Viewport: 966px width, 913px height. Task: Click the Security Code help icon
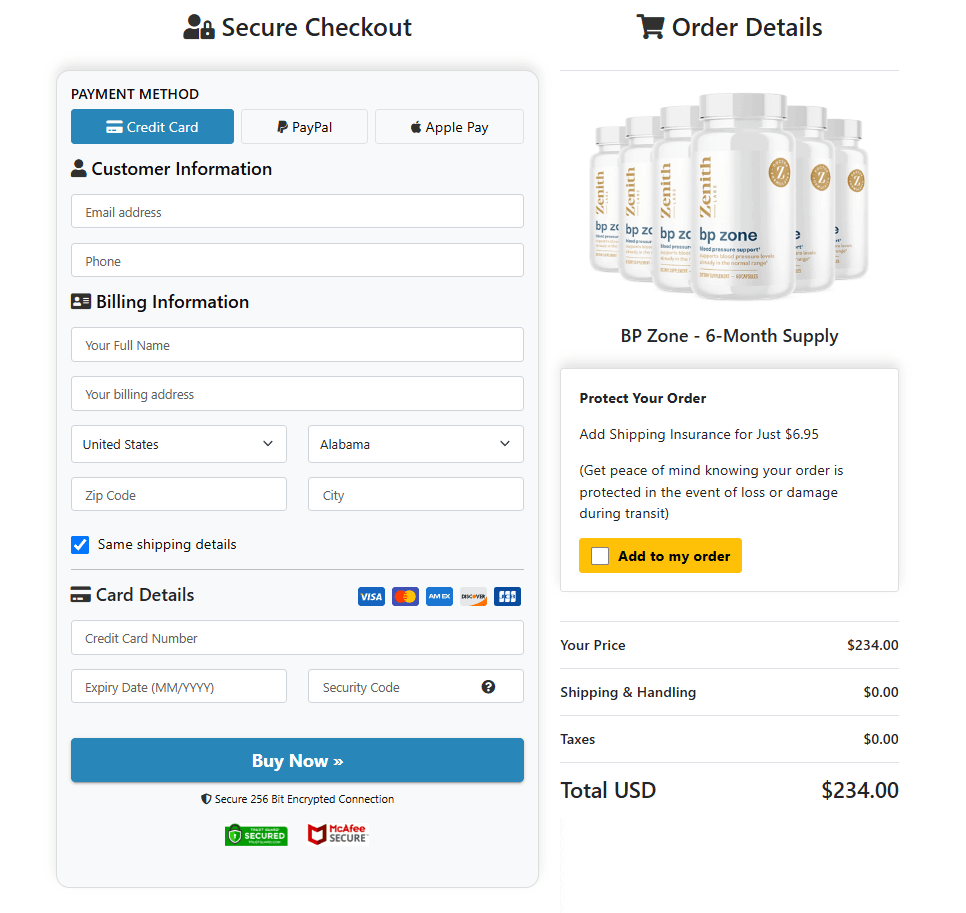click(488, 686)
